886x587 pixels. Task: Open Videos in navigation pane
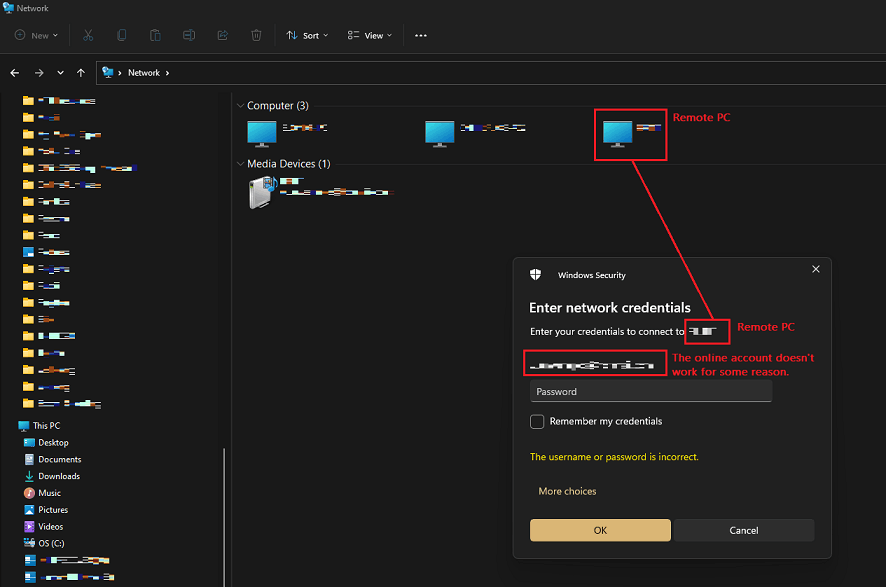[x=44, y=527]
